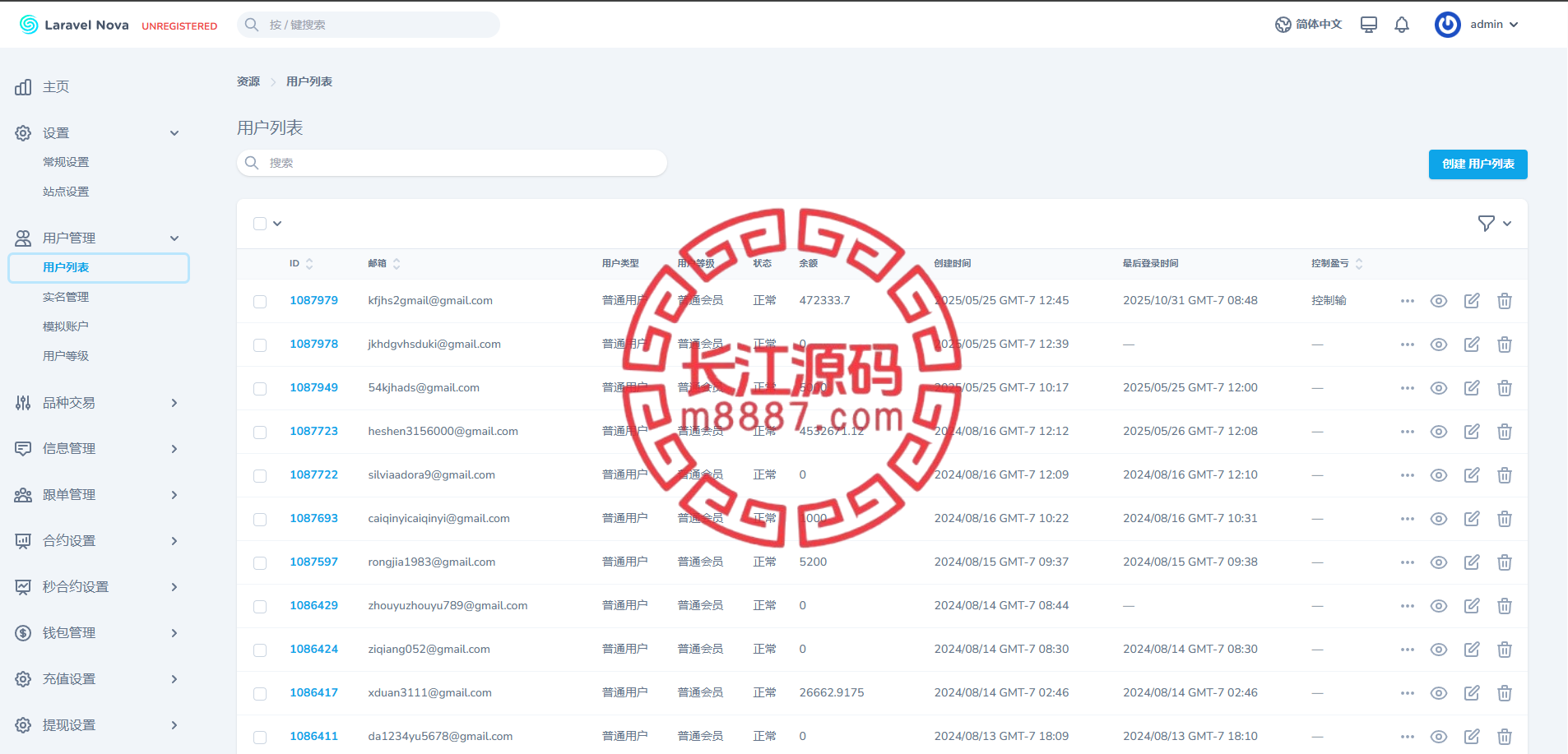Image resolution: width=1568 pixels, height=754 pixels.
Task: Edit user silviaadora9@gmail.com
Action: point(1472,475)
